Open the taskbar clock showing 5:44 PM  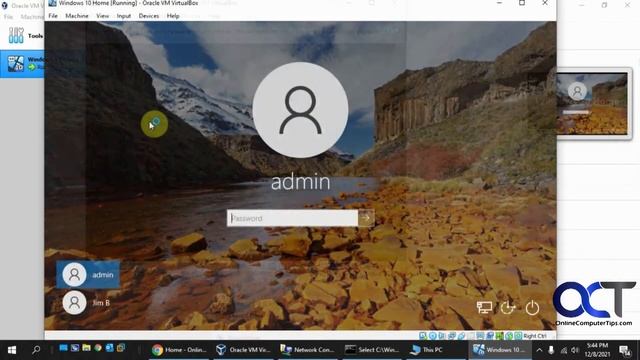[x=597, y=350]
